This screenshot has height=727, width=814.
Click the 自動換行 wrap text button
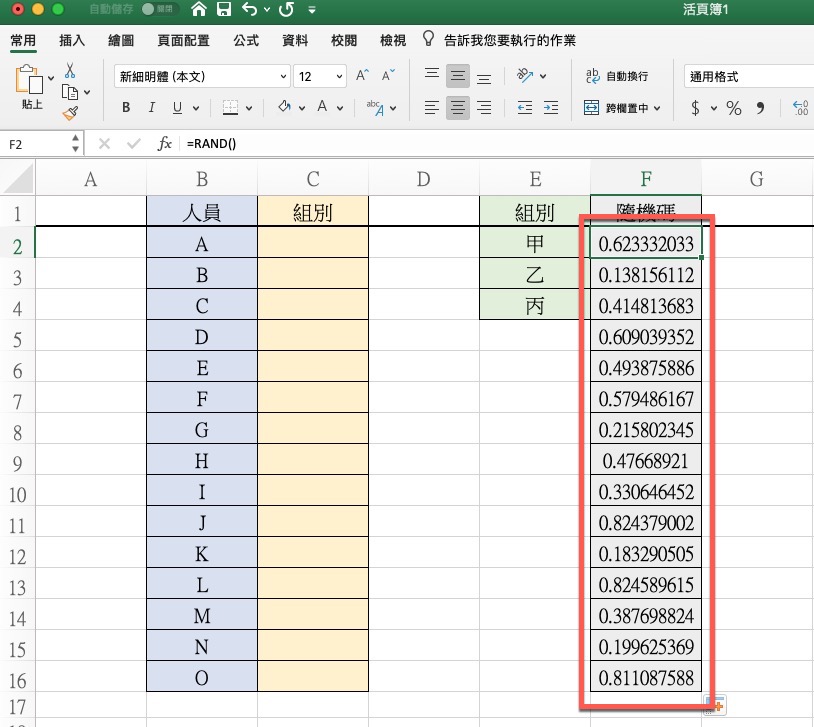coord(616,77)
